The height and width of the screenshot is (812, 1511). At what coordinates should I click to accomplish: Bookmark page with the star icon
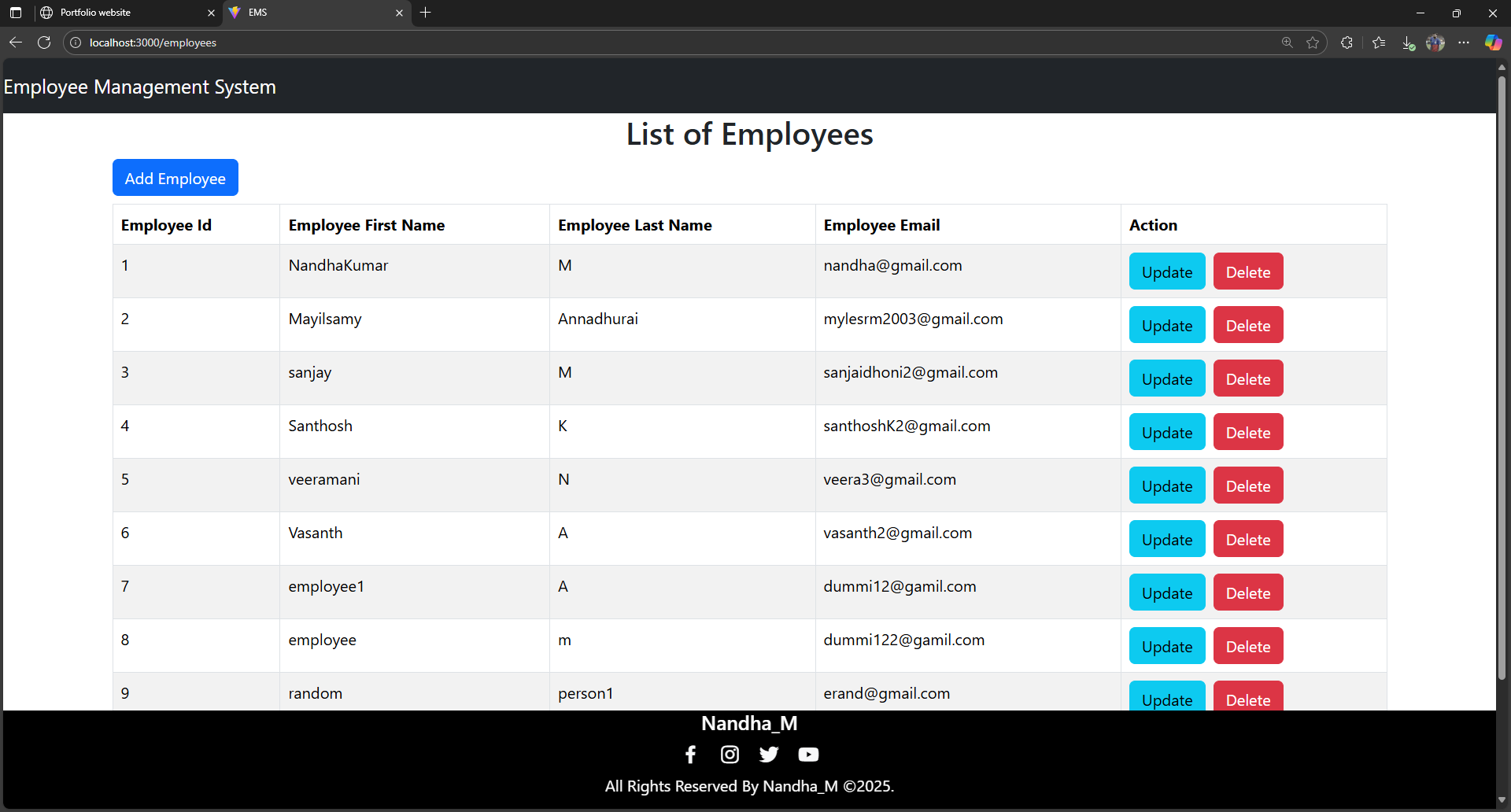tap(1313, 42)
